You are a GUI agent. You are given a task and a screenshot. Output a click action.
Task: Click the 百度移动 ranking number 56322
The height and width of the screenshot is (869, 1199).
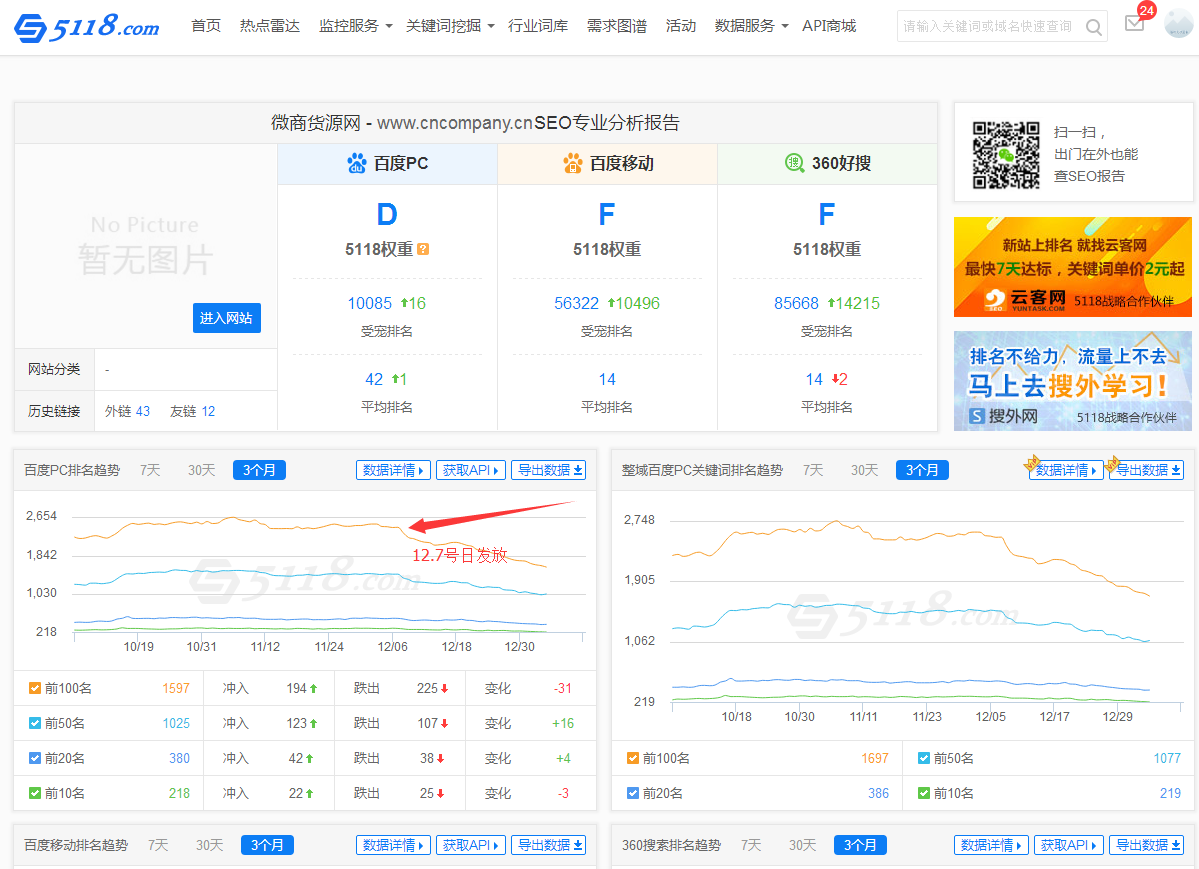pos(577,304)
